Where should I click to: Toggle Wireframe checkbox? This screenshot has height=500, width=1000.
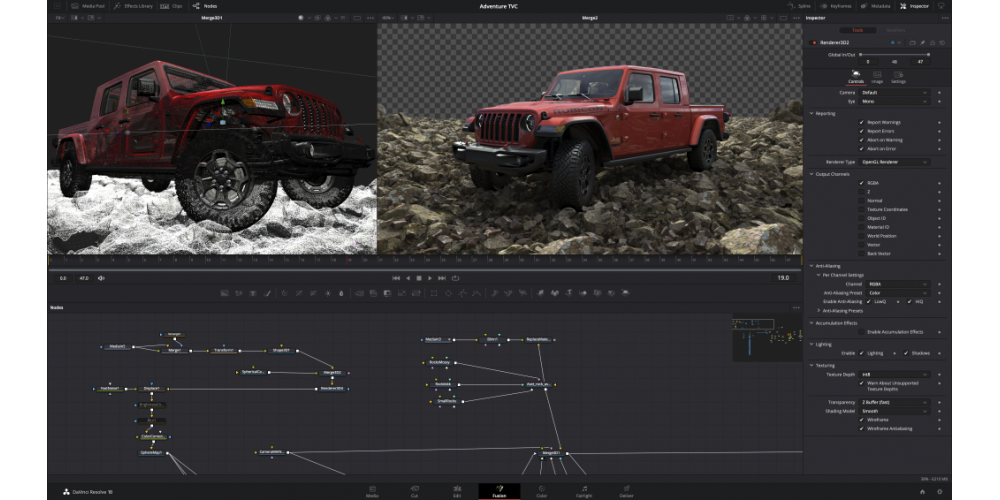click(x=862, y=420)
